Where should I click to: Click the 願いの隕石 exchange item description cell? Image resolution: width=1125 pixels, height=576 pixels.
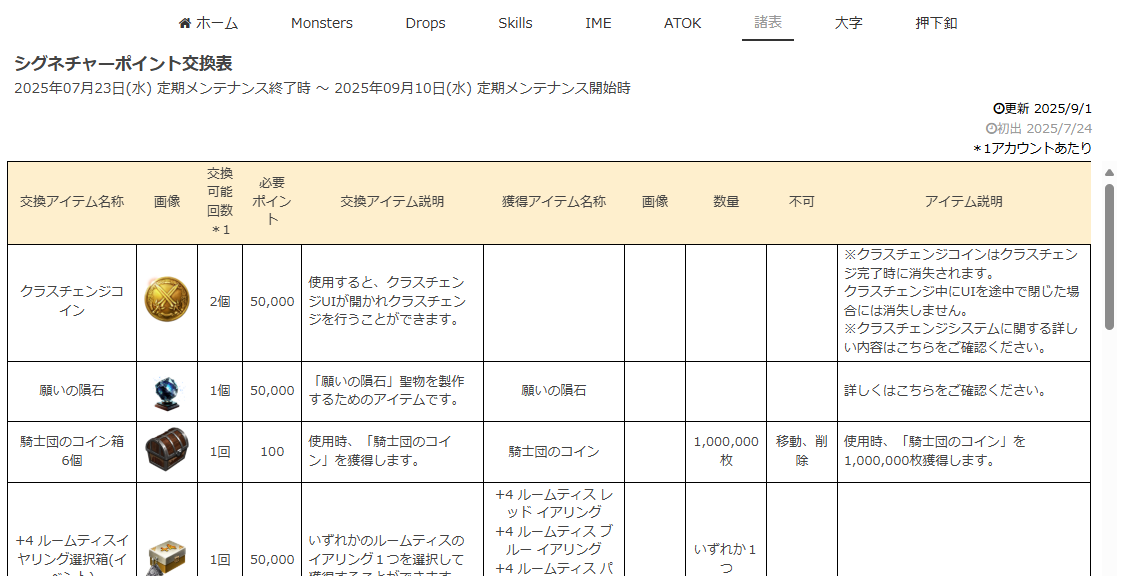[392, 391]
